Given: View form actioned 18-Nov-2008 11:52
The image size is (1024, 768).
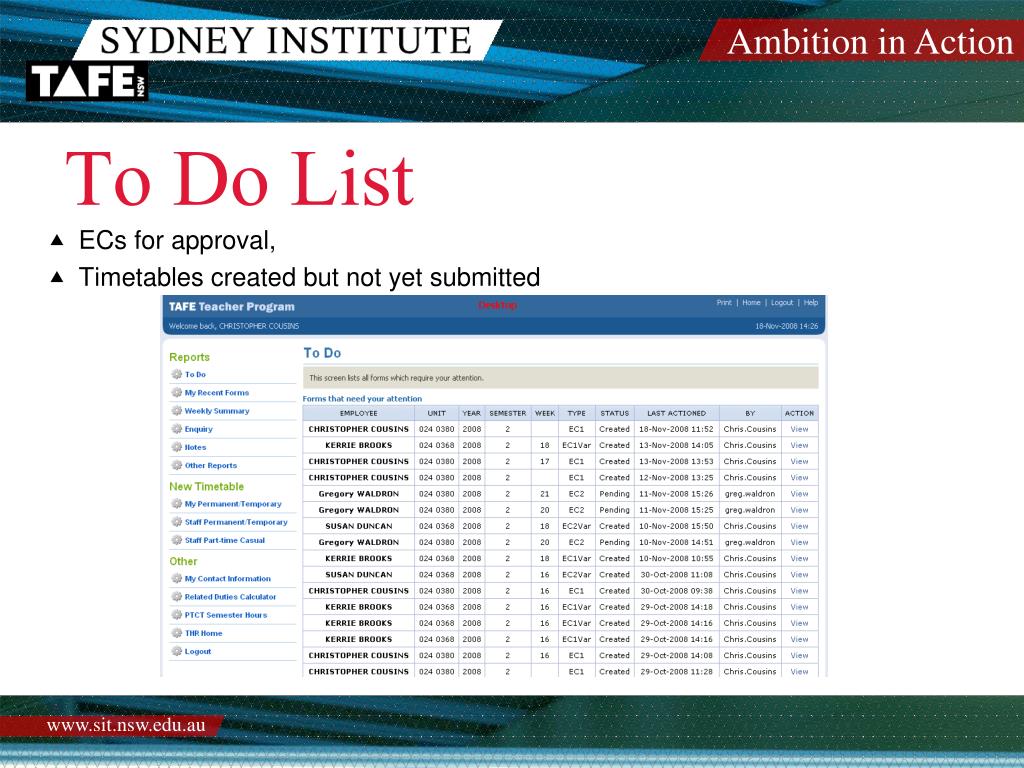Looking at the screenshot, I should [799, 430].
